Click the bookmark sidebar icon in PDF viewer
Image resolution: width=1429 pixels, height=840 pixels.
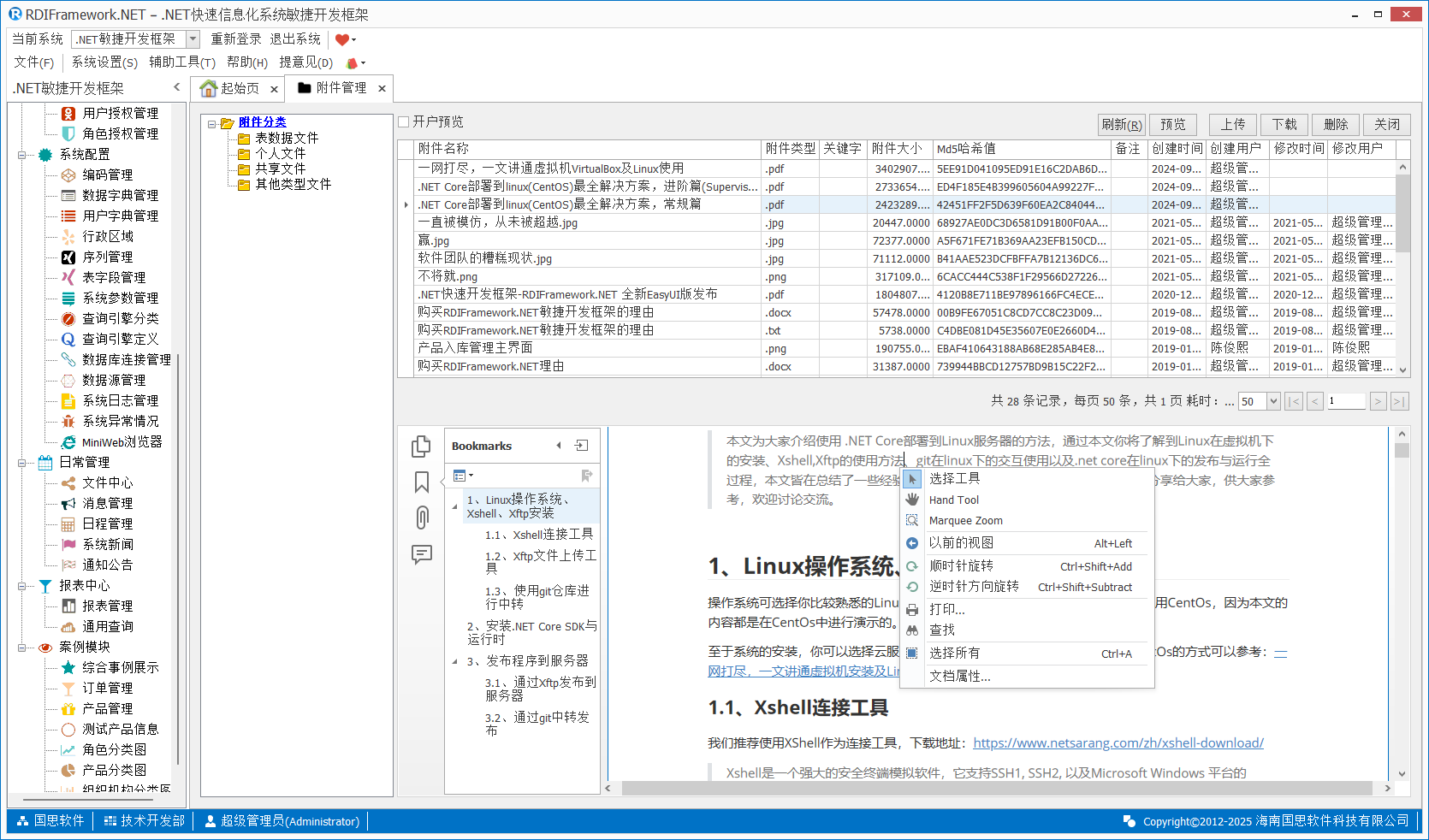click(x=421, y=482)
